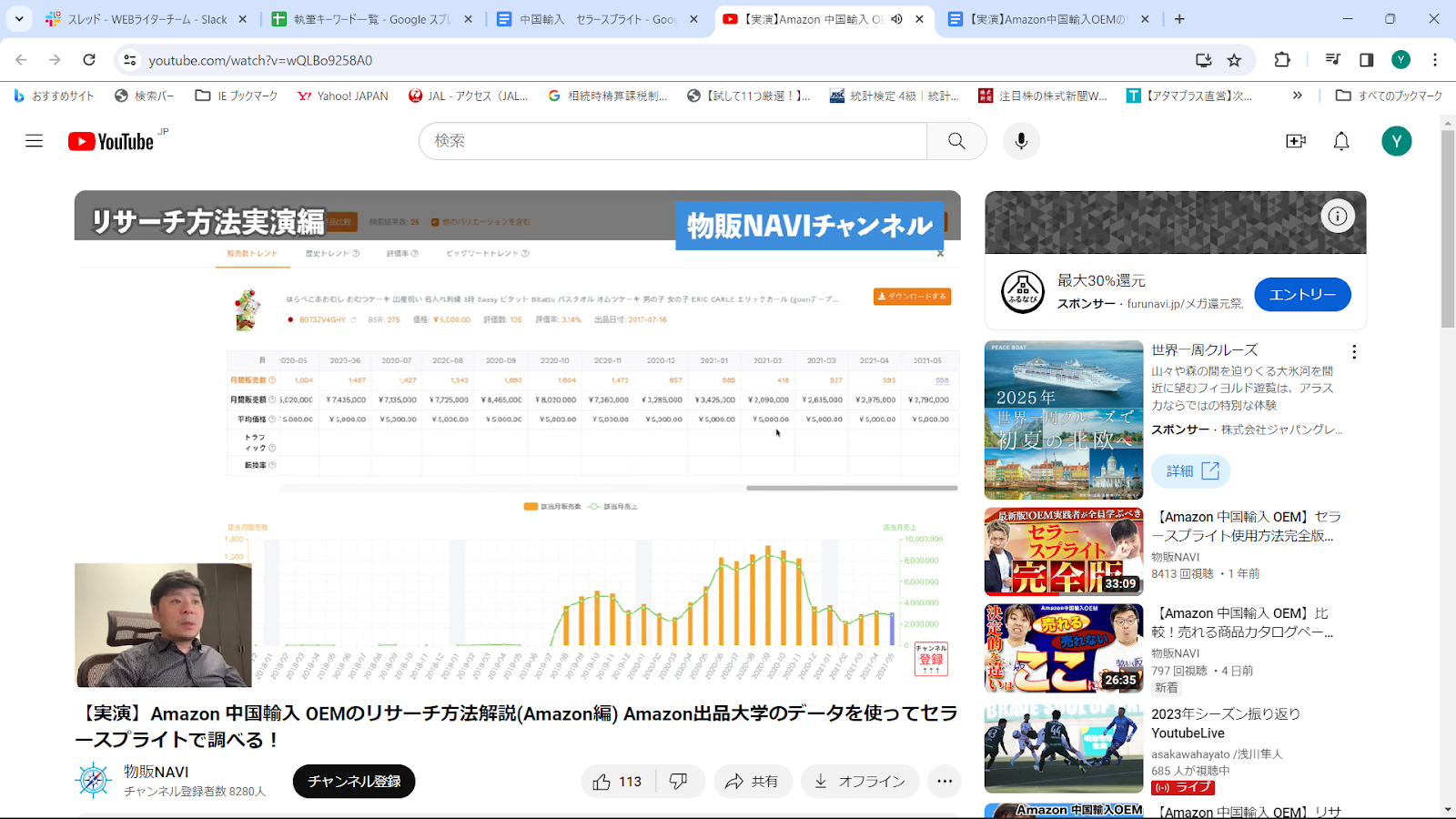Open 物販NAVI channel name link
The height and width of the screenshot is (819, 1456).
(157, 772)
